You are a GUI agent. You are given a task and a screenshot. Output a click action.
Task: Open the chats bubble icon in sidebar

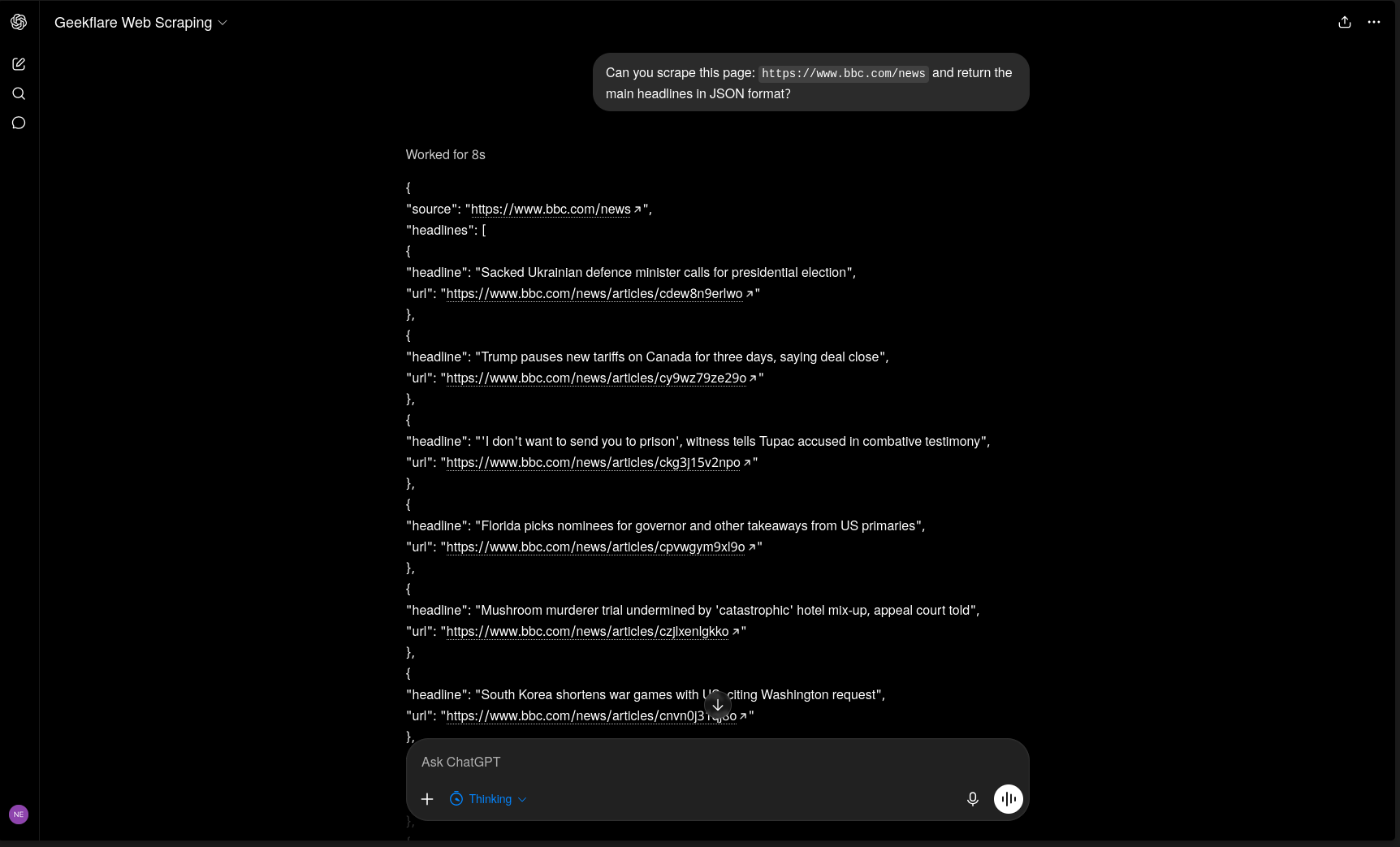pos(19,123)
